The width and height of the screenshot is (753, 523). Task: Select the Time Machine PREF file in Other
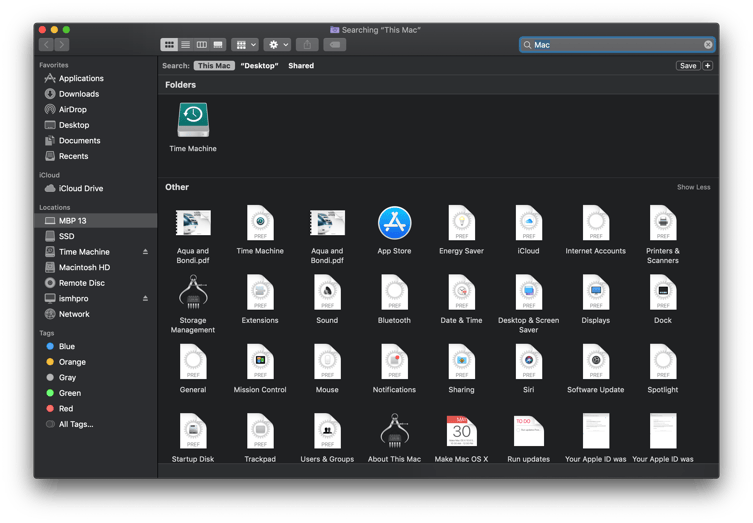click(x=260, y=223)
